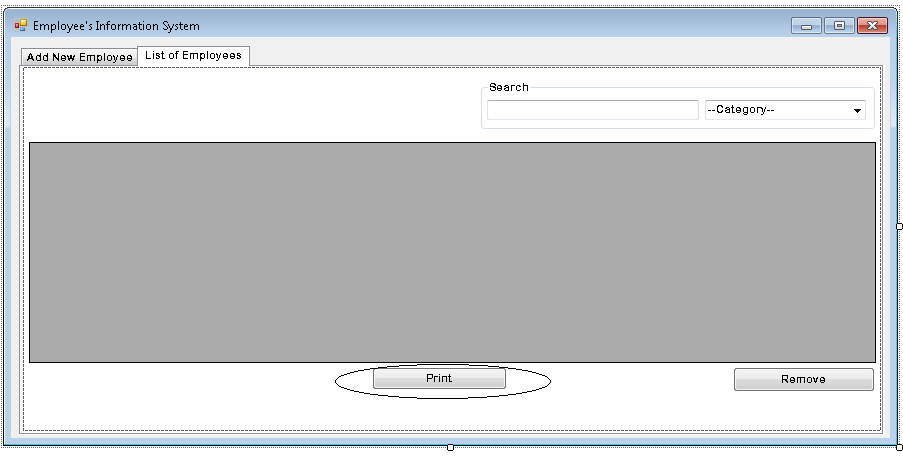Click the Search group label

click(x=509, y=87)
